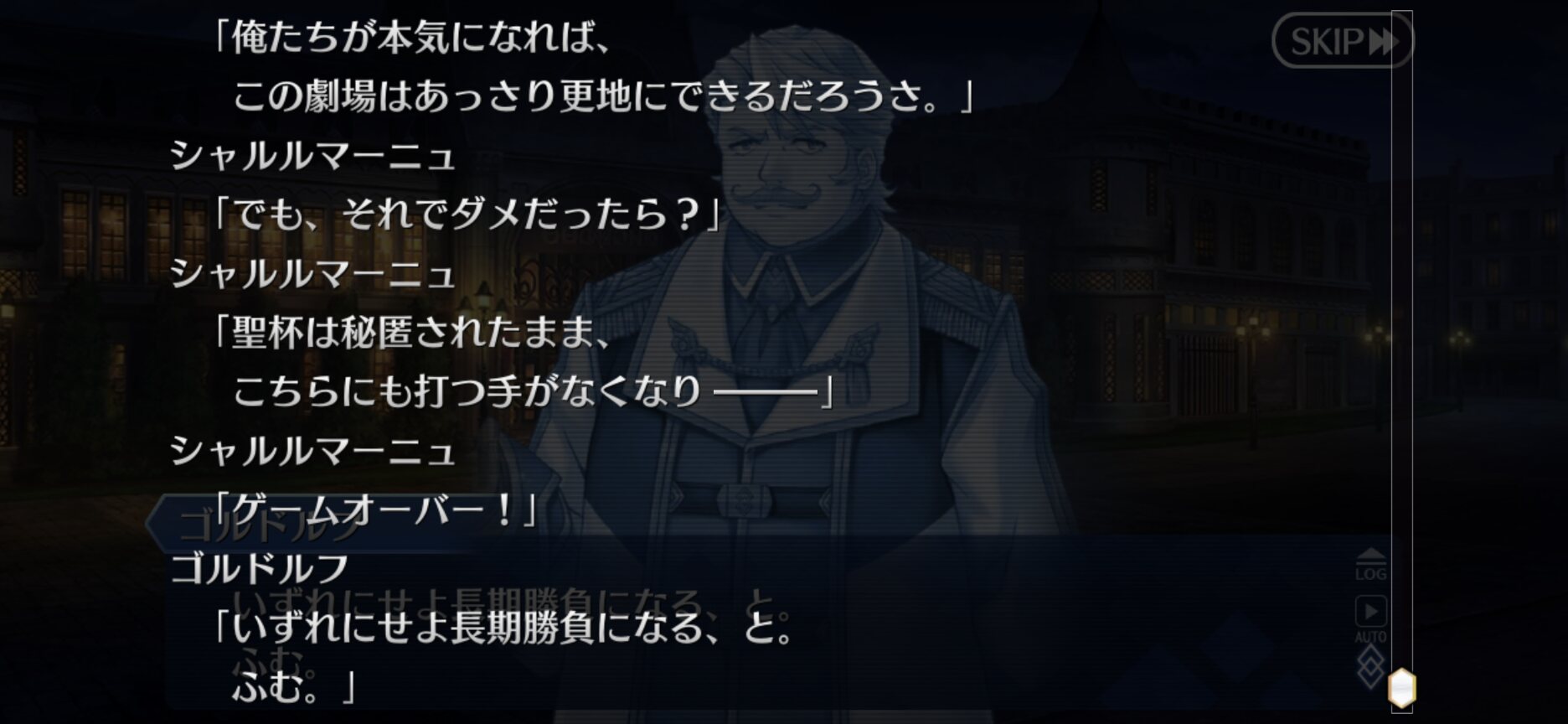This screenshot has width=1568, height=724.
Task: Open the LOG backlog icon
Action: click(1370, 565)
